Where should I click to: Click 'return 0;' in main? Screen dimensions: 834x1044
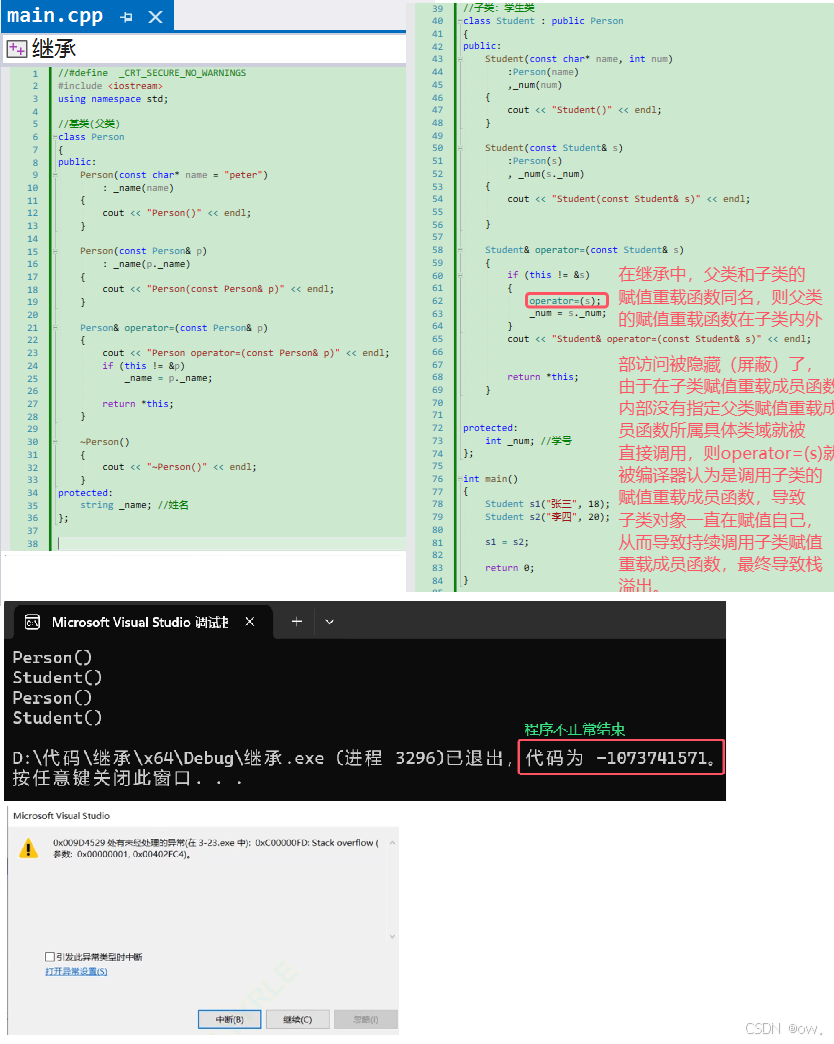click(509, 568)
